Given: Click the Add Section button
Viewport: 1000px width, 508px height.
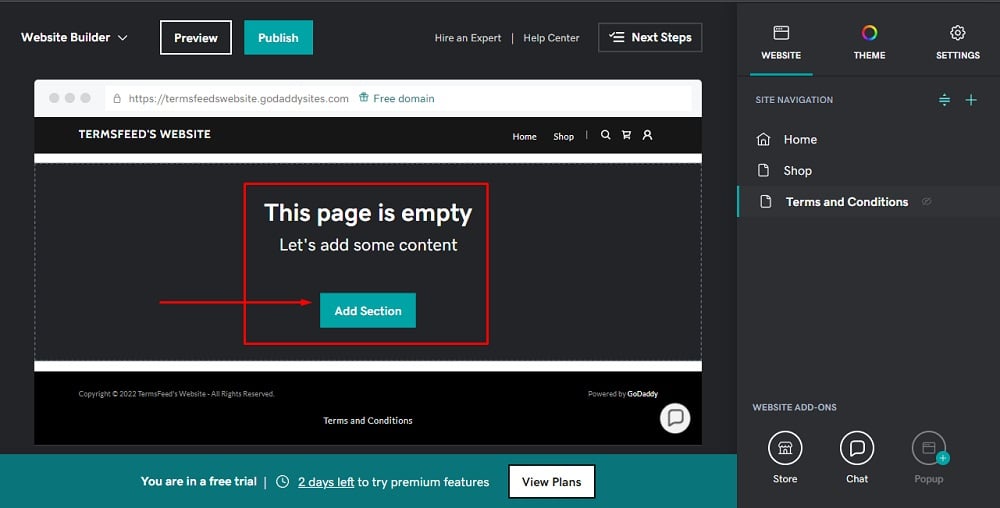Looking at the screenshot, I should tap(368, 310).
